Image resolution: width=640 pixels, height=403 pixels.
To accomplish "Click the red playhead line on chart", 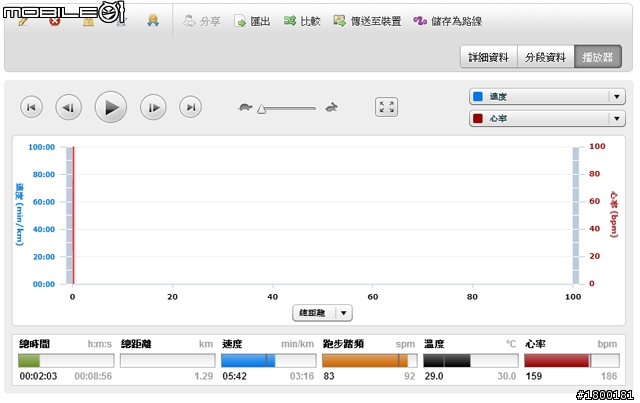I will point(73,215).
